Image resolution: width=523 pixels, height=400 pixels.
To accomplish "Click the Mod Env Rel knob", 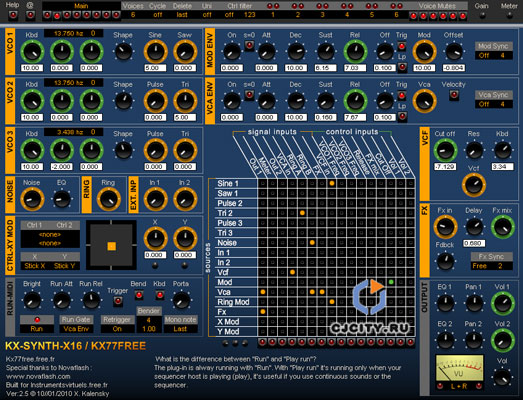I will click(355, 52).
